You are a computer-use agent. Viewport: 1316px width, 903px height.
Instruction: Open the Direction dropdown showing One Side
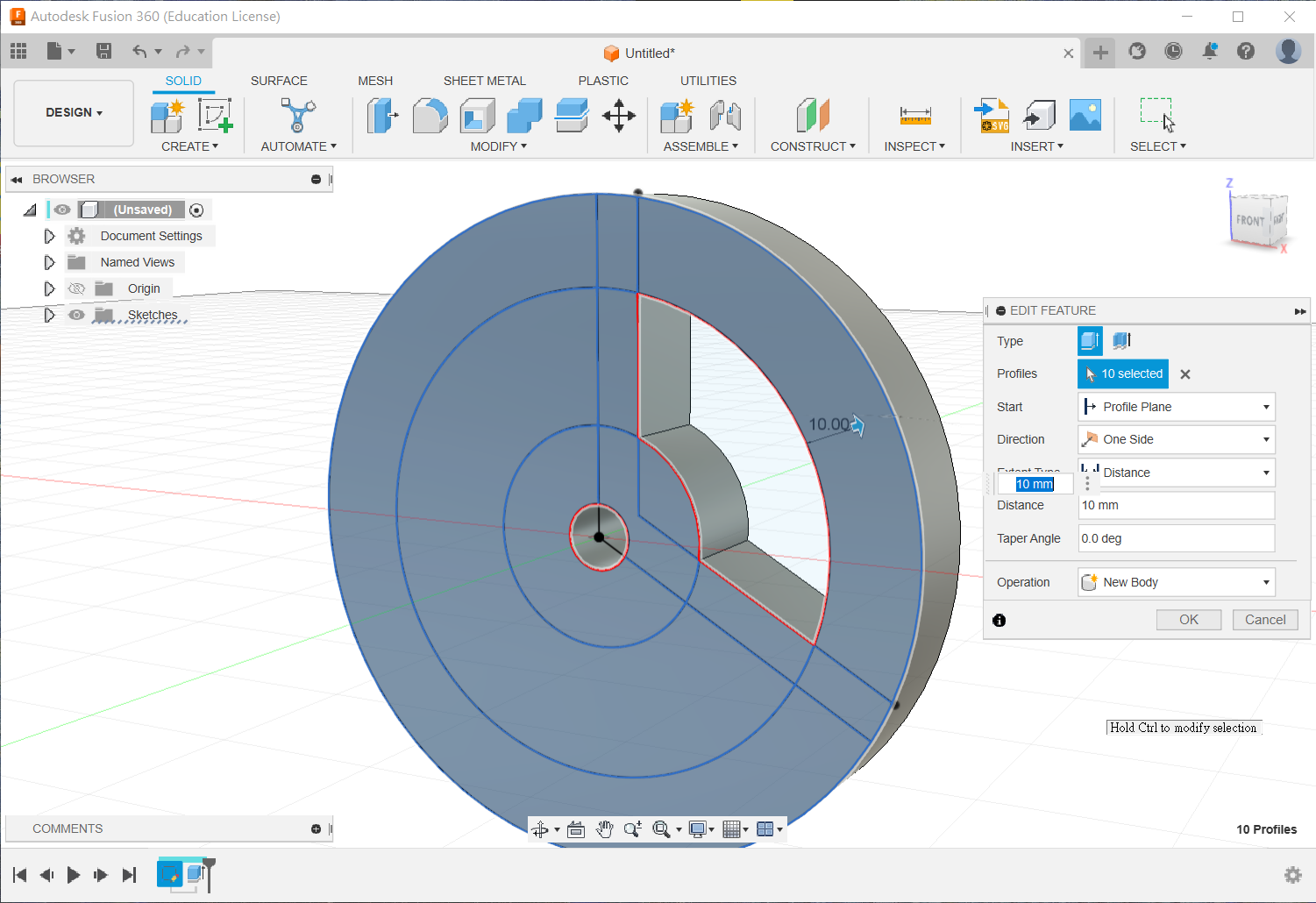[x=1176, y=439]
